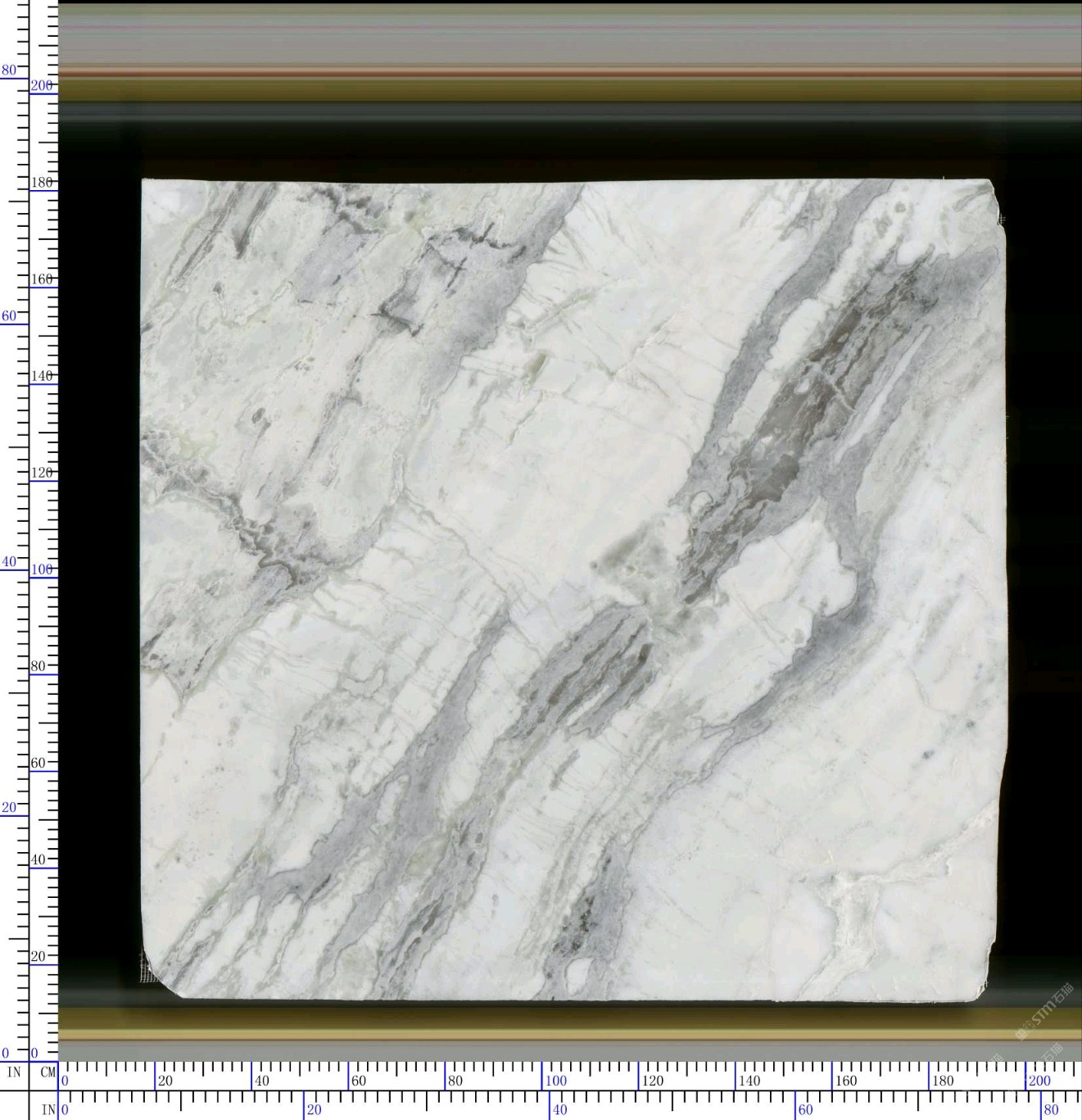Click the 100 mark on vertical CM ruler
1082x1120 pixels.
[42, 569]
